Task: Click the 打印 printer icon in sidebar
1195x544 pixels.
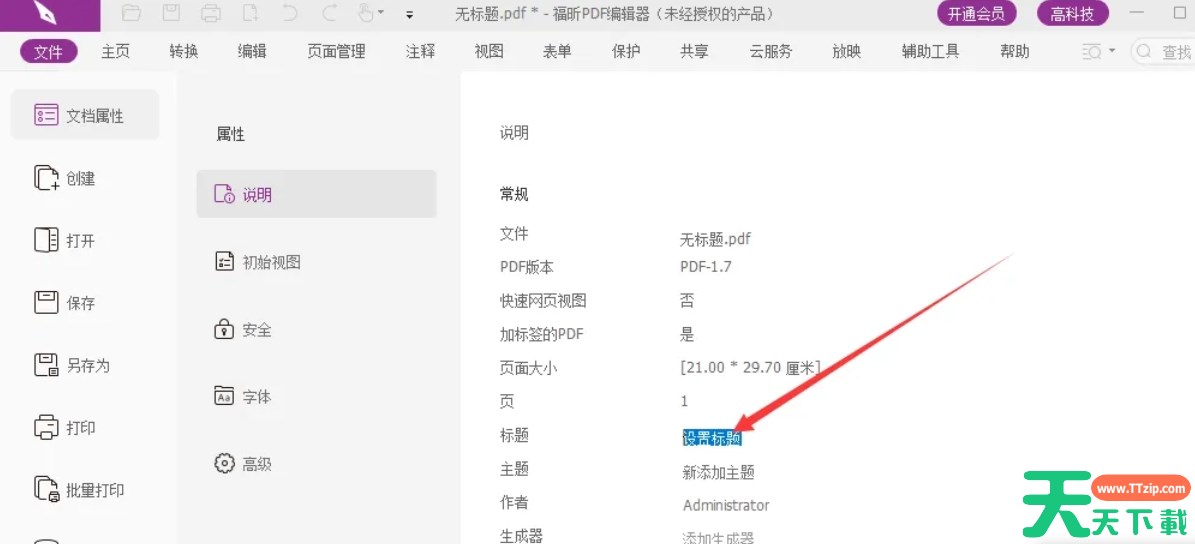Action: 46,427
